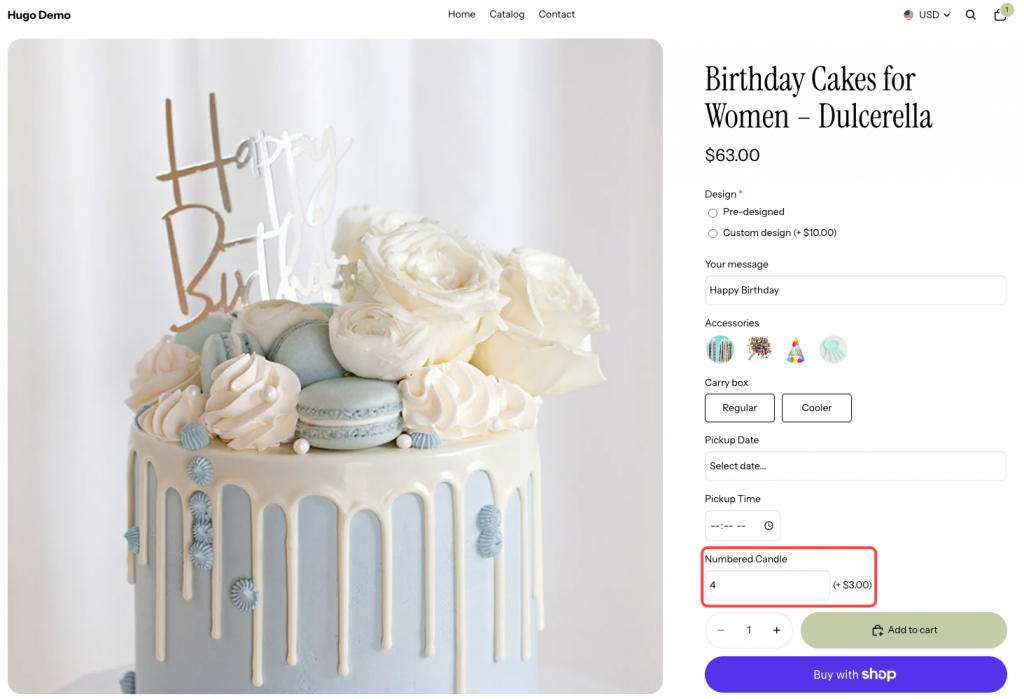Open the Pickup Date selector
This screenshot has height=699, width=1024.
click(855, 466)
